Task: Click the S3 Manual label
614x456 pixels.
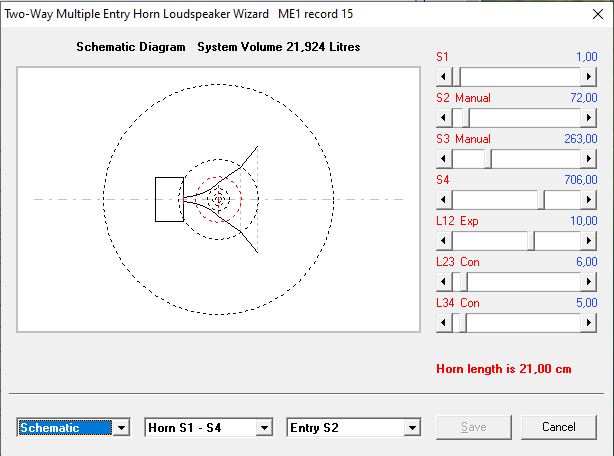Action: coord(463,139)
